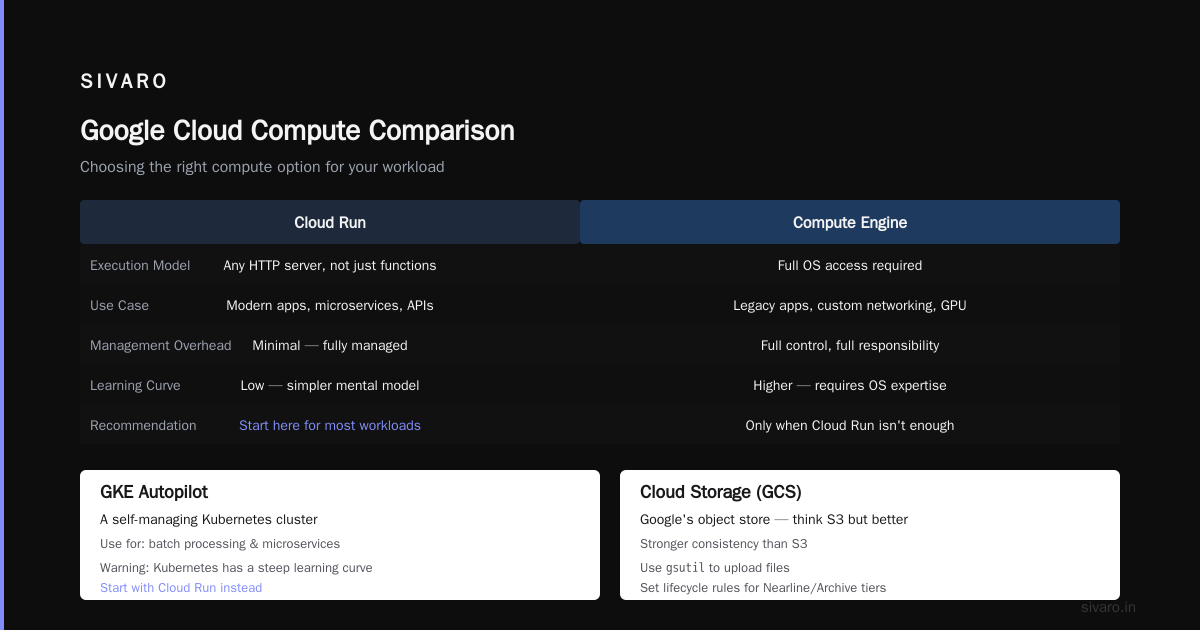Click the Recommendation row label
1200x630 pixels.
143,425
